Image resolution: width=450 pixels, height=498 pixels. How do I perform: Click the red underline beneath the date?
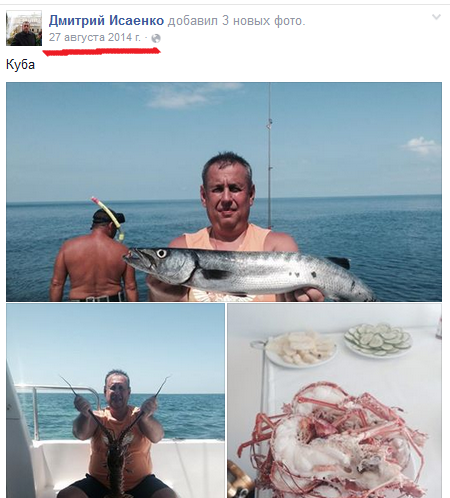102,52
